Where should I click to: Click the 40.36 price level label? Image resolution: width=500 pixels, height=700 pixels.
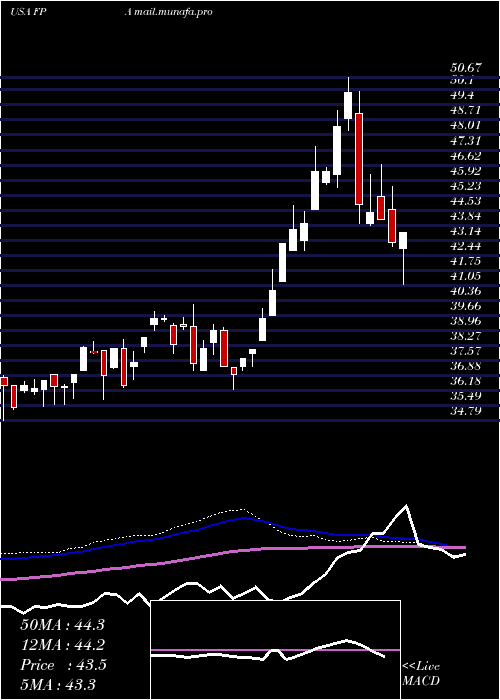coord(466,291)
